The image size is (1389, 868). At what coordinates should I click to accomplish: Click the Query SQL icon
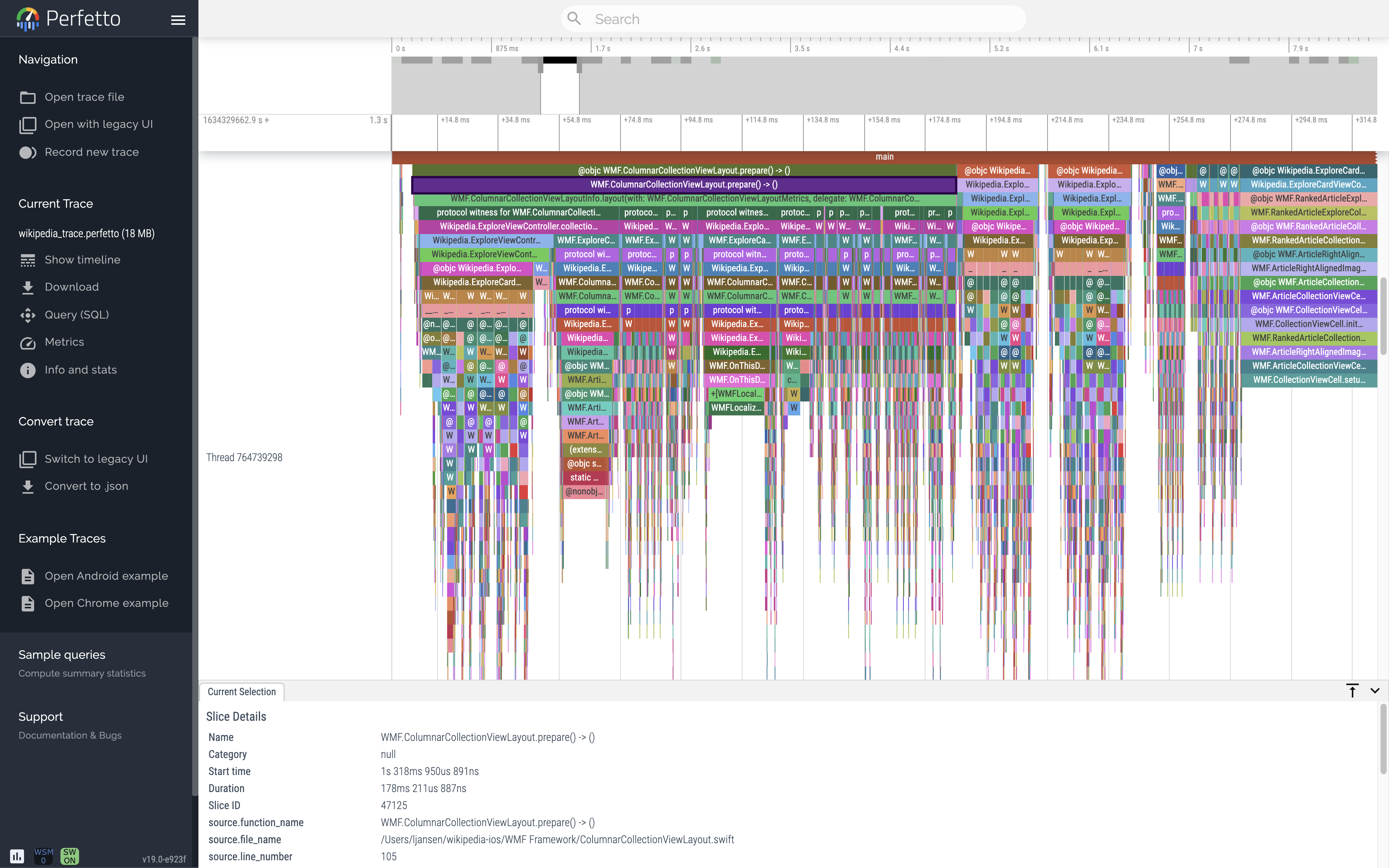point(27,314)
